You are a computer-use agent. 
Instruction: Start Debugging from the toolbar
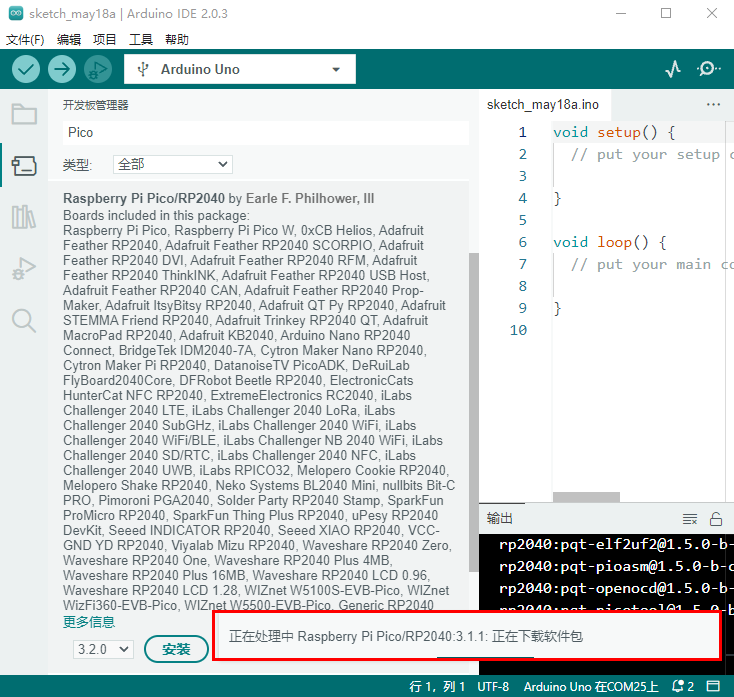click(x=98, y=69)
